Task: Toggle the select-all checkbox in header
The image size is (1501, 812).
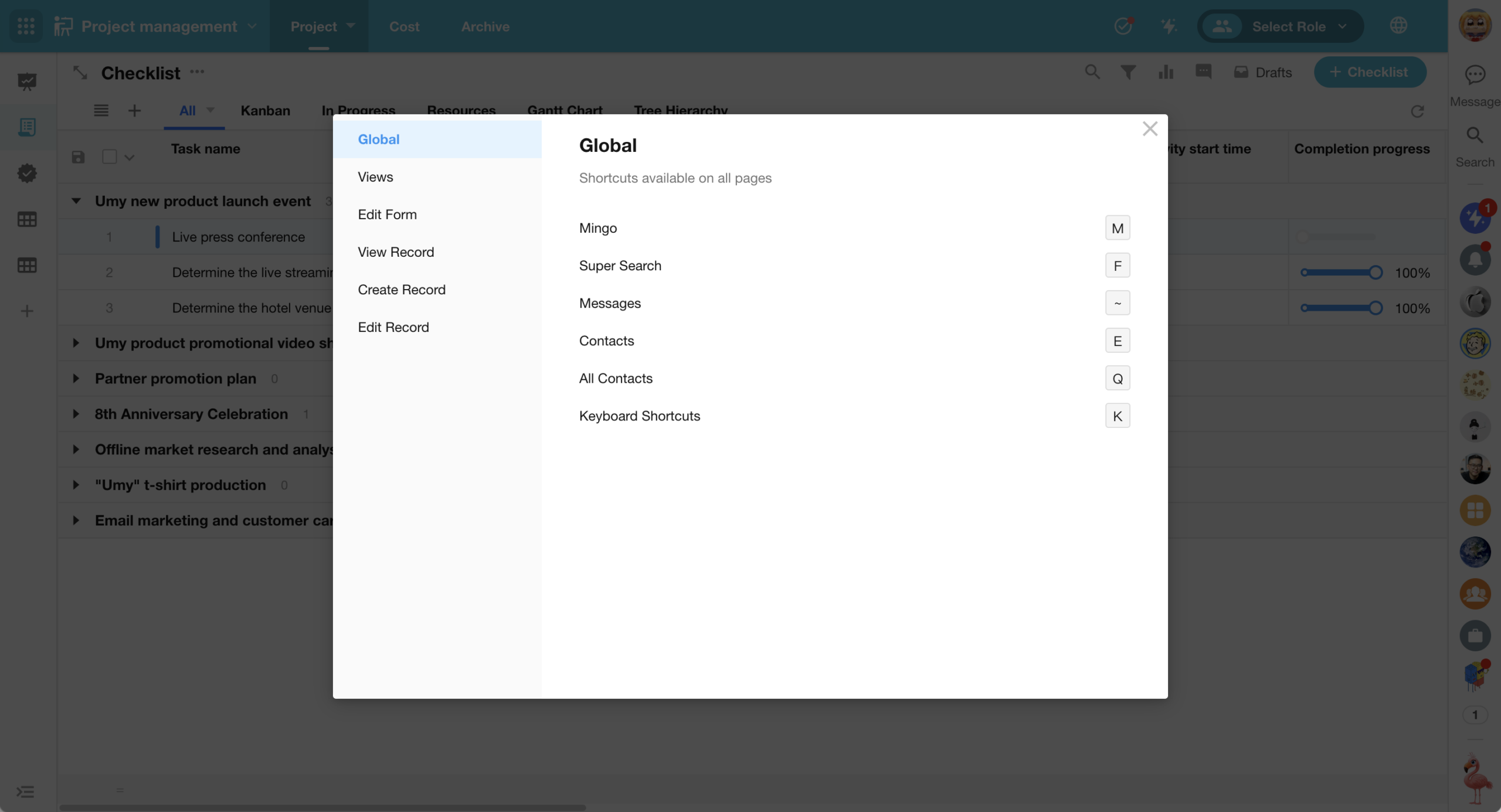Action: 109,157
